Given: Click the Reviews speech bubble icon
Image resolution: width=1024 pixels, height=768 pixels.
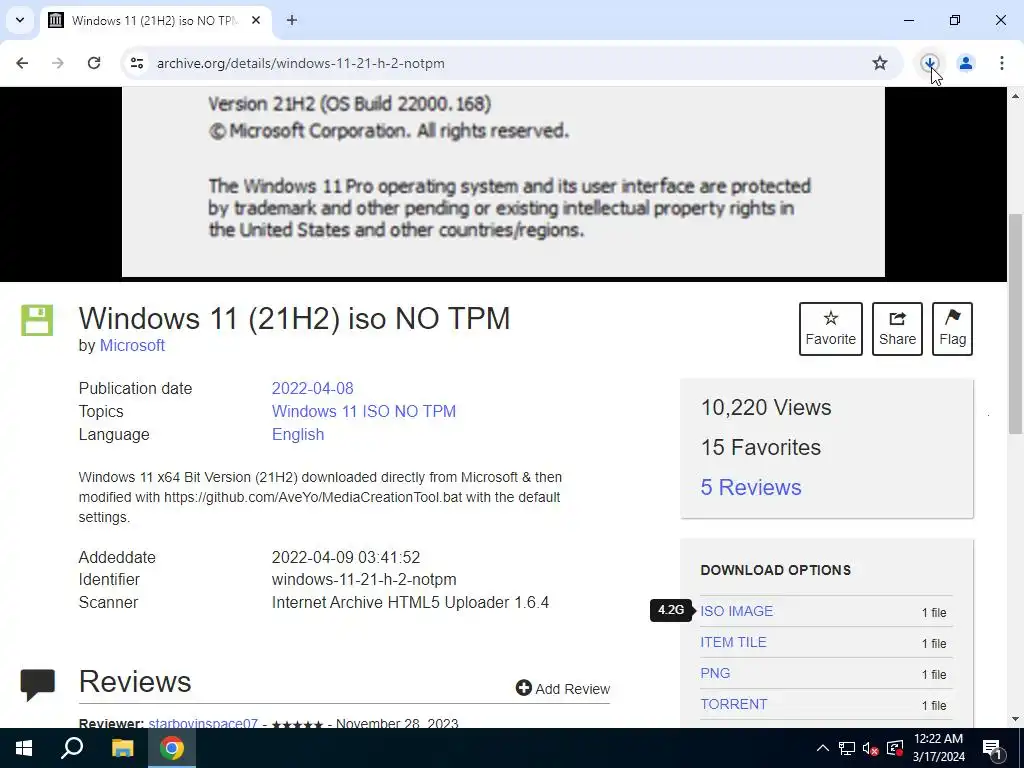Looking at the screenshot, I should (x=37, y=684).
